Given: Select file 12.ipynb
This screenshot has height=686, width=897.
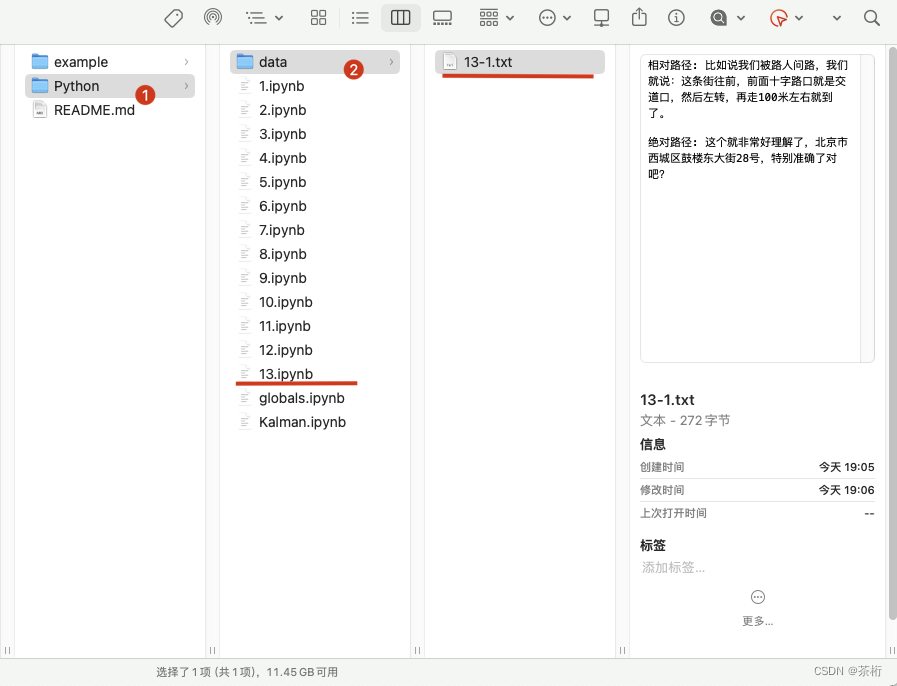Looking at the screenshot, I should point(315,350).
